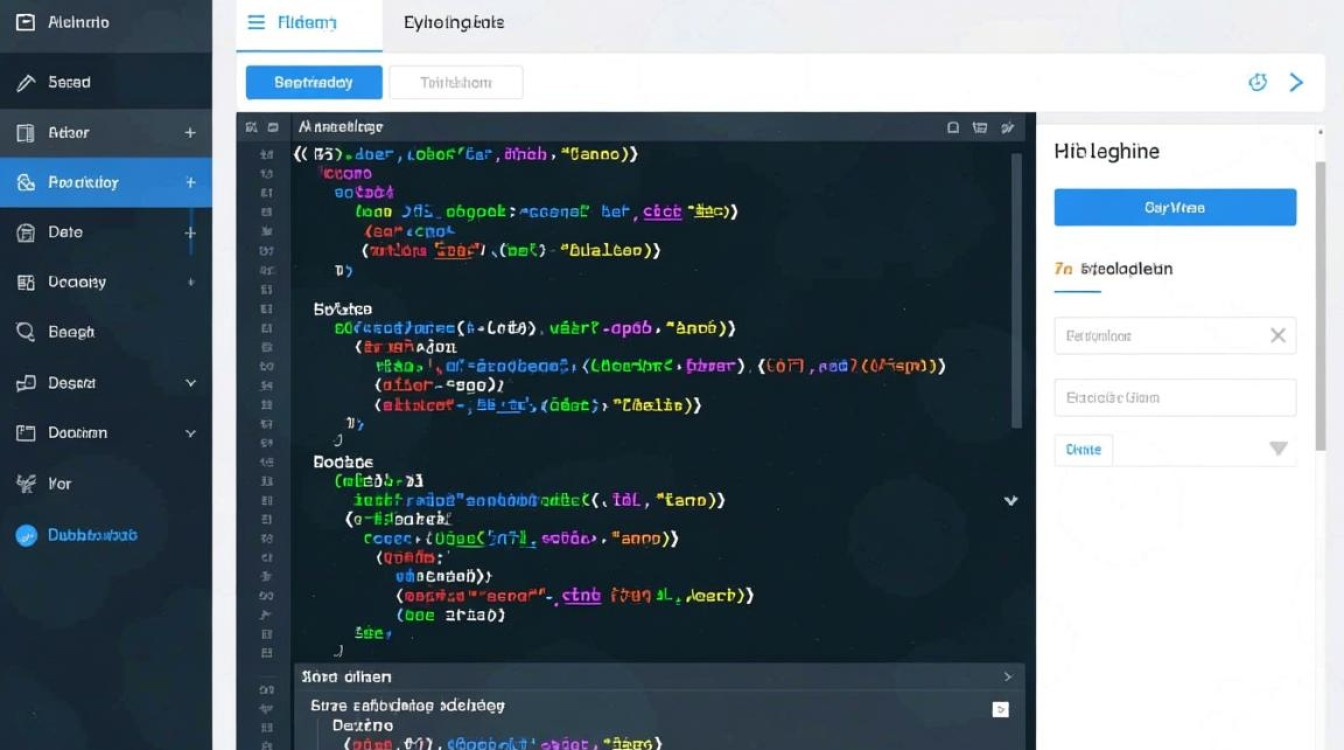
Task: Click the hamburger menu icon in the first tab
Action: click(256, 22)
